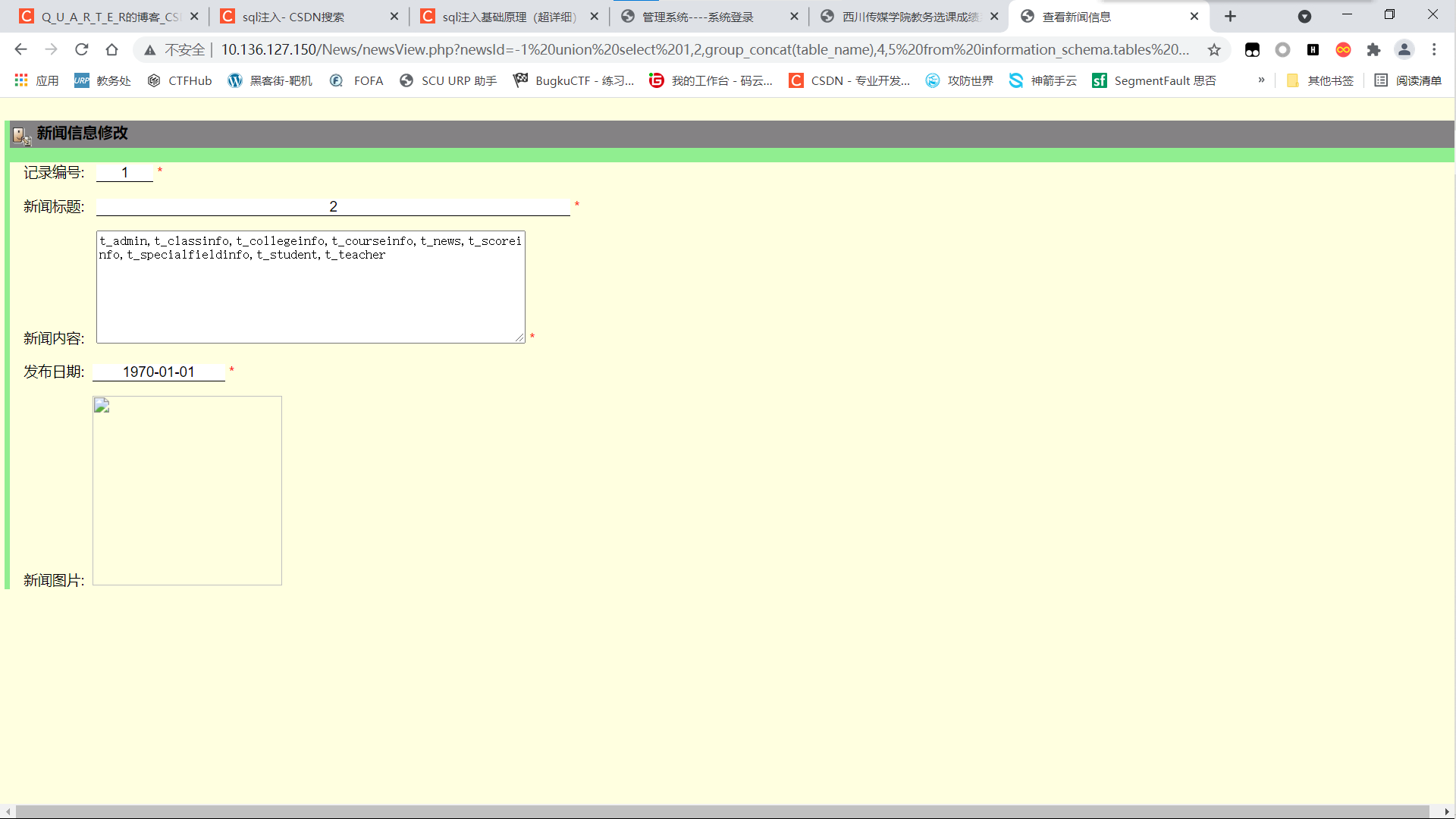Image resolution: width=1456 pixels, height=819 pixels.
Task: Click the textarea resize grip
Action: [x=519, y=337]
